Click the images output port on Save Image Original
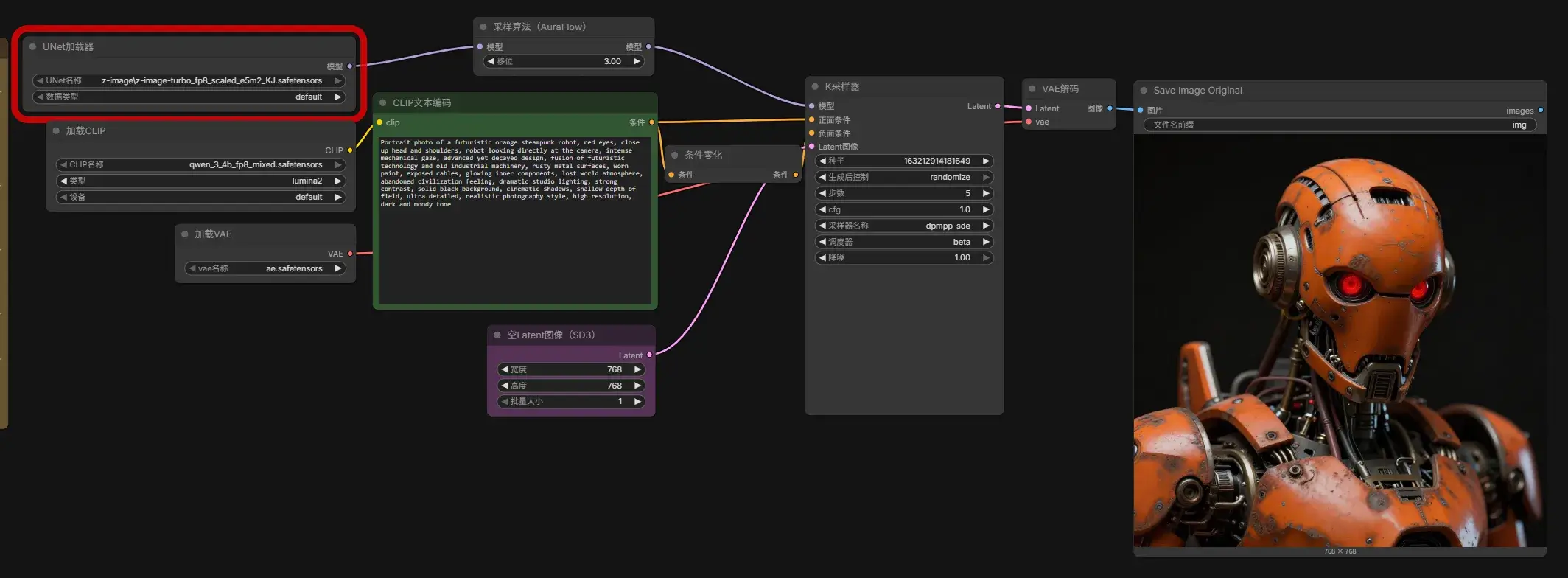The width and height of the screenshot is (1568, 578). click(x=1540, y=111)
